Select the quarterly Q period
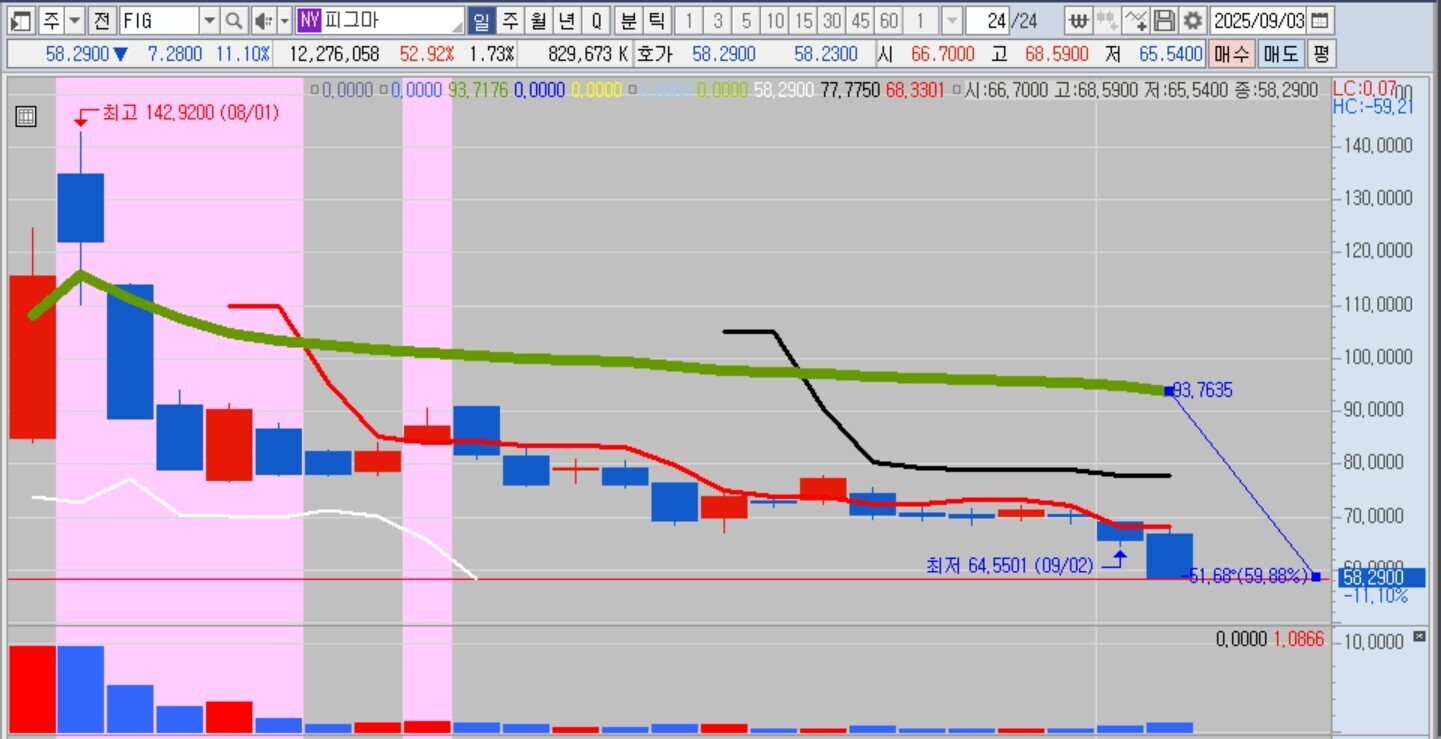1441x739 pixels. [597, 20]
